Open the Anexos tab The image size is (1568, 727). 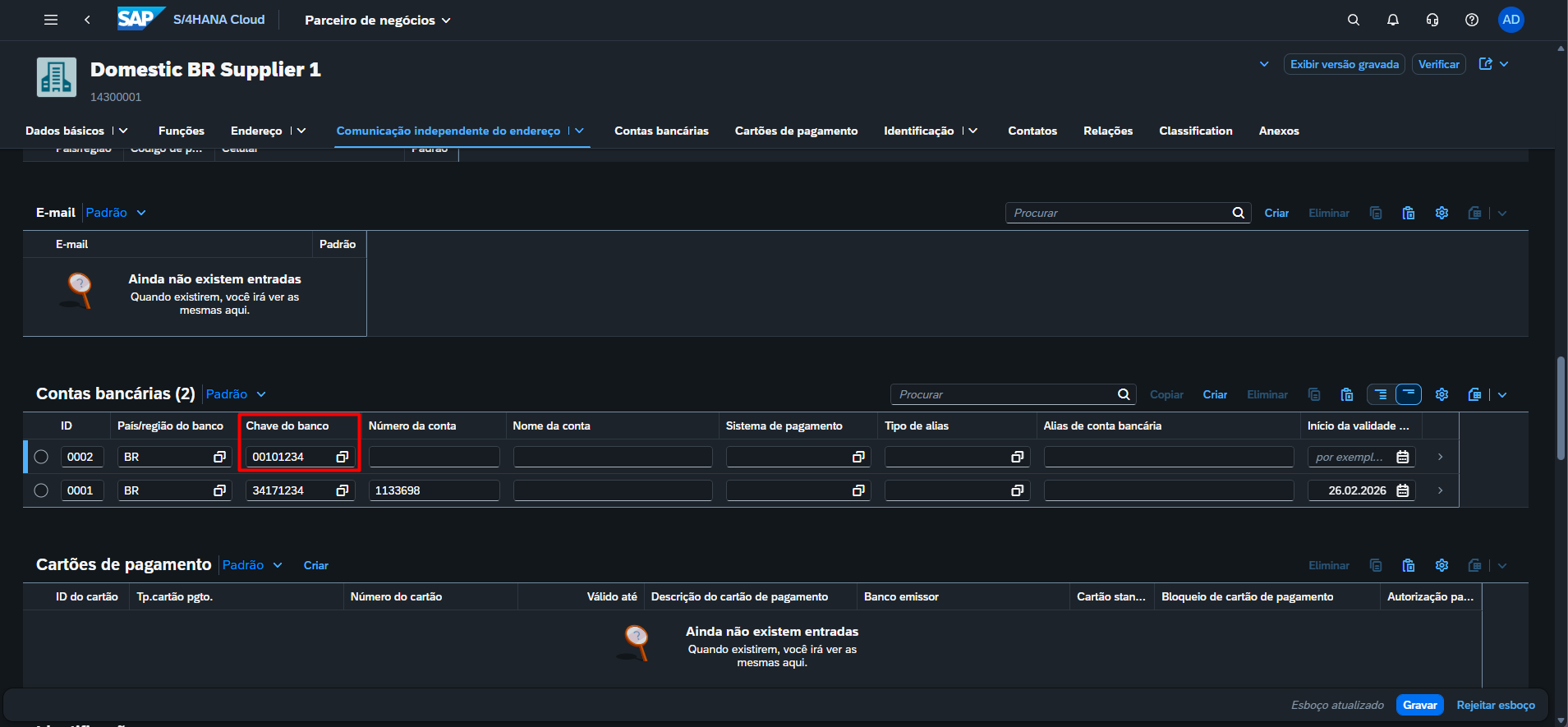point(1279,131)
